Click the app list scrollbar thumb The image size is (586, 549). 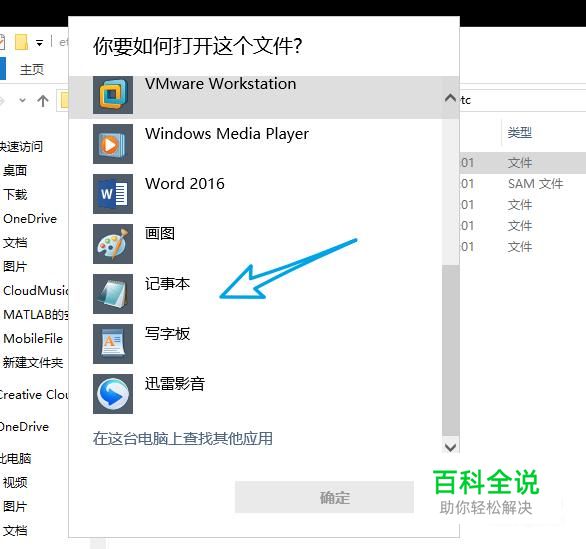pos(450,351)
